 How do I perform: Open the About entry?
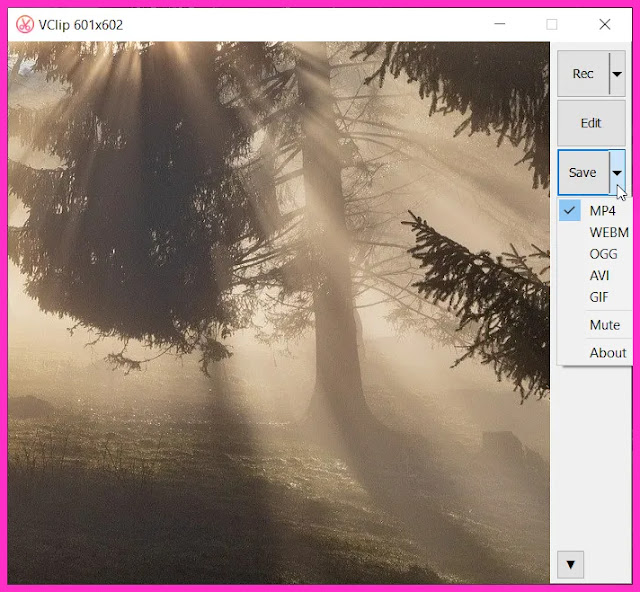pos(595,353)
